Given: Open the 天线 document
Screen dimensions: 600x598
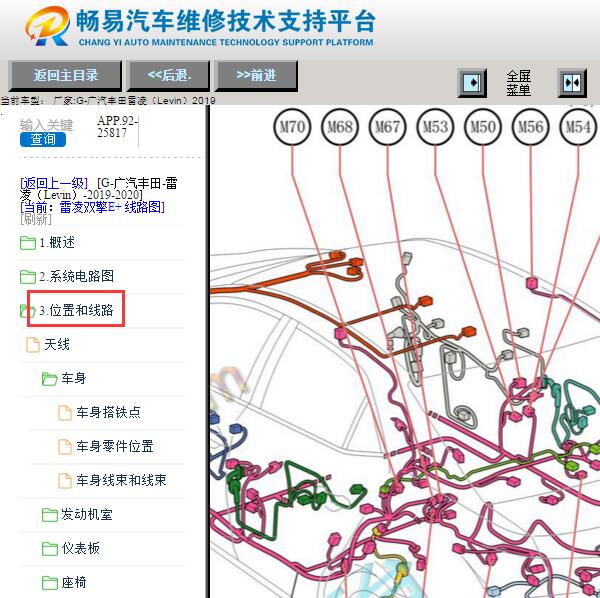Looking at the screenshot, I should 57,344.
